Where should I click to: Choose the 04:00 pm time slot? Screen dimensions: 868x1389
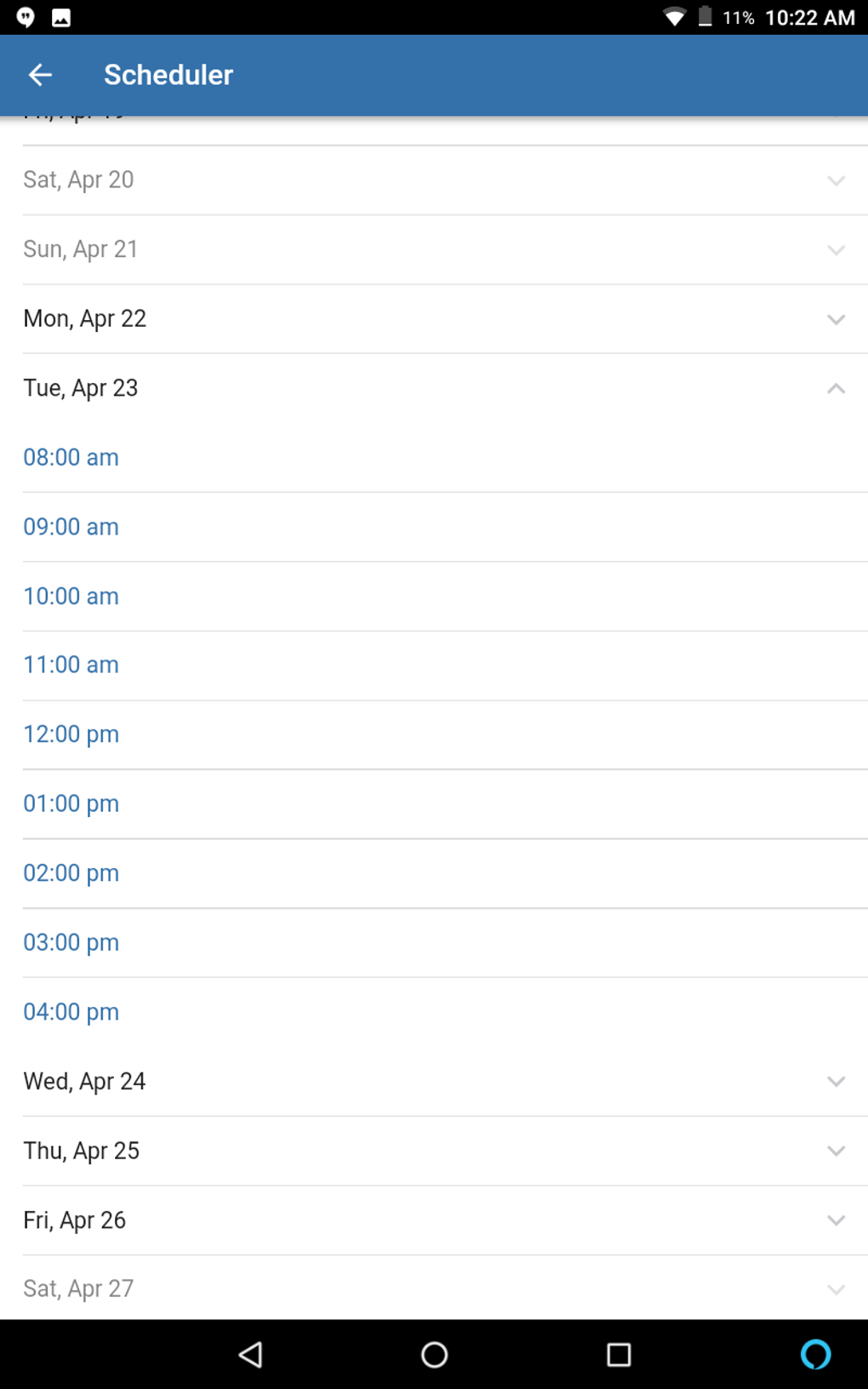tap(71, 1012)
